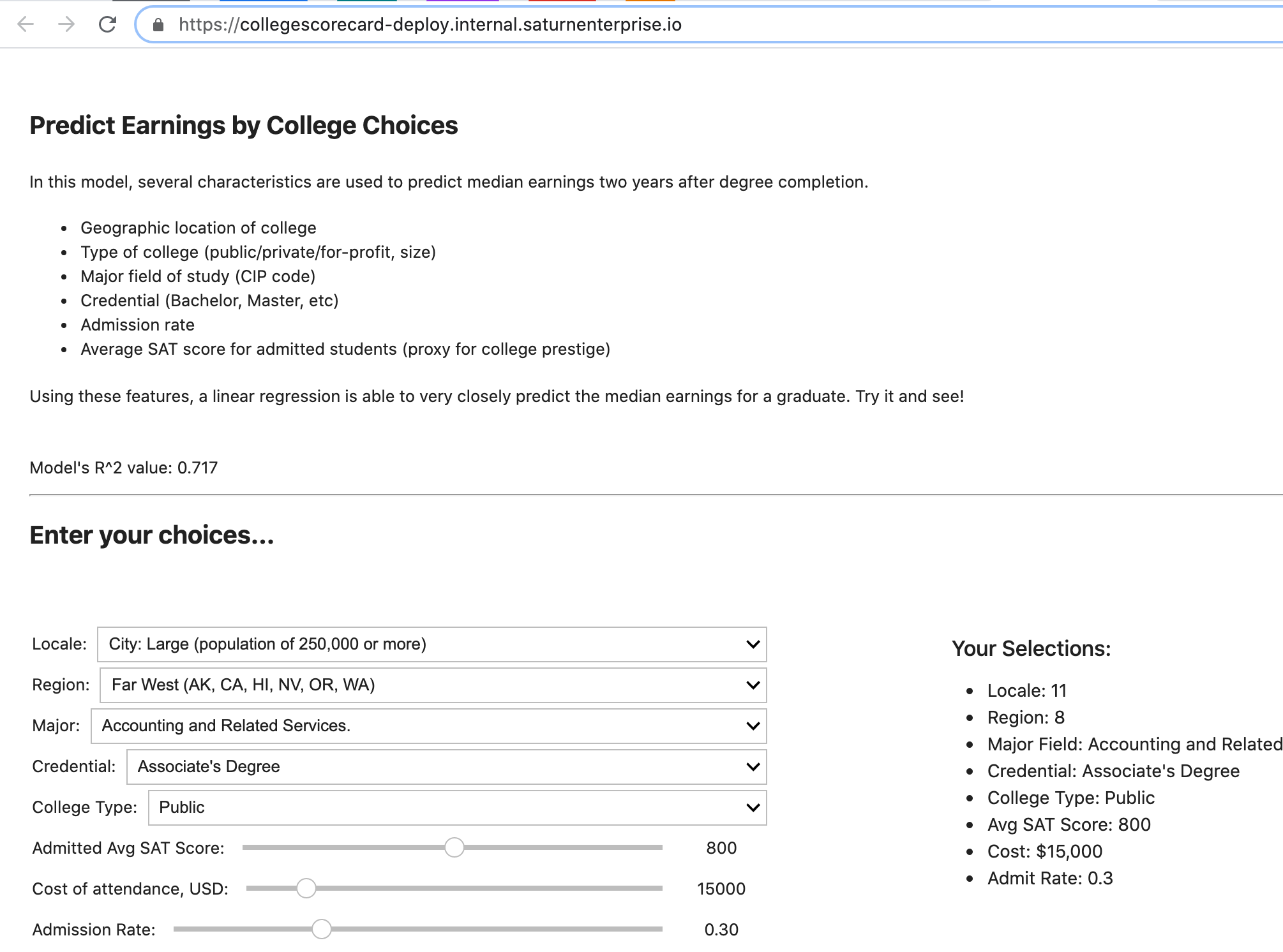Viewport: 1283px width, 952px height.
Task: Click the SAT slider track near its right end
Action: pyautogui.click(x=645, y=848)
